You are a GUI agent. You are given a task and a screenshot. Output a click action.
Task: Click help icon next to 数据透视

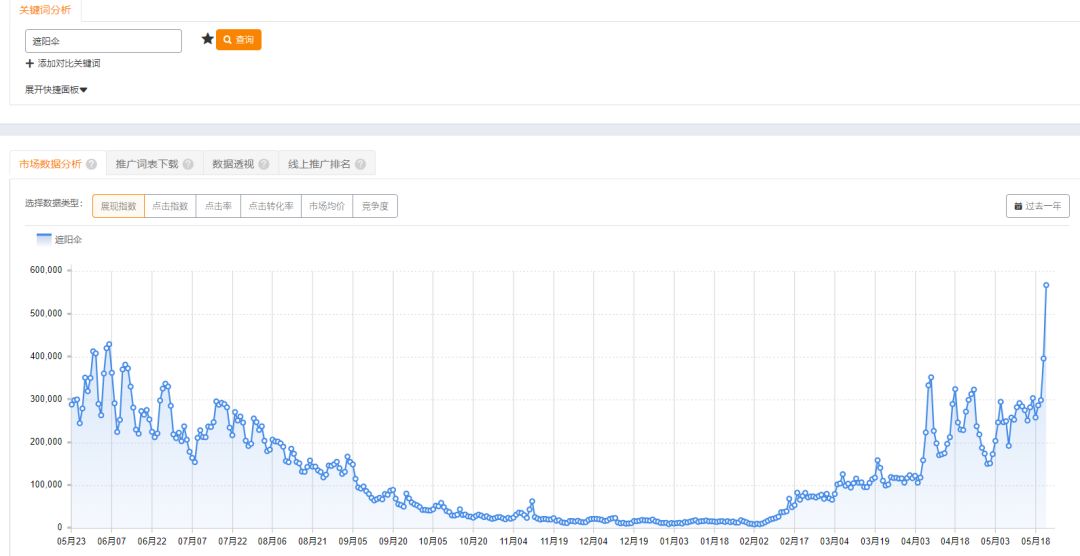pyautogui.click(x=264, y=164)
